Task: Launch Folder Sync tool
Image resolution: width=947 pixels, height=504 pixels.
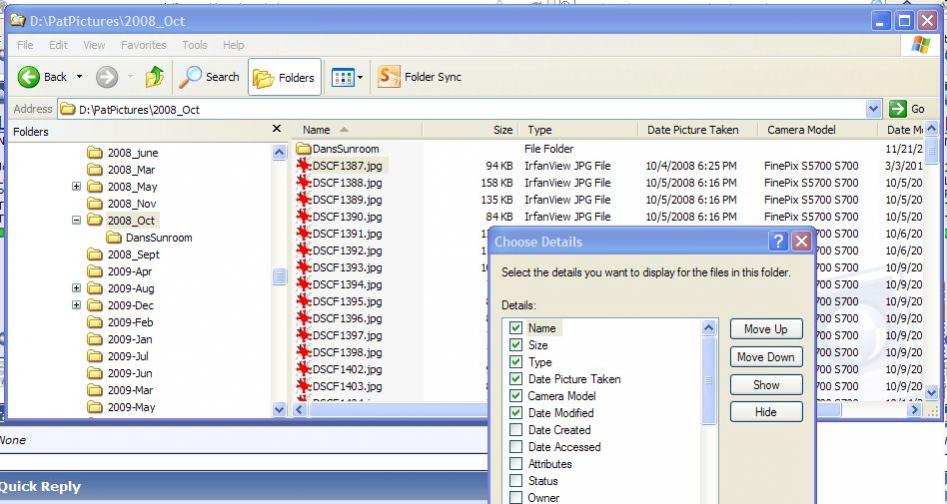Action: click(x=420, y=77)
